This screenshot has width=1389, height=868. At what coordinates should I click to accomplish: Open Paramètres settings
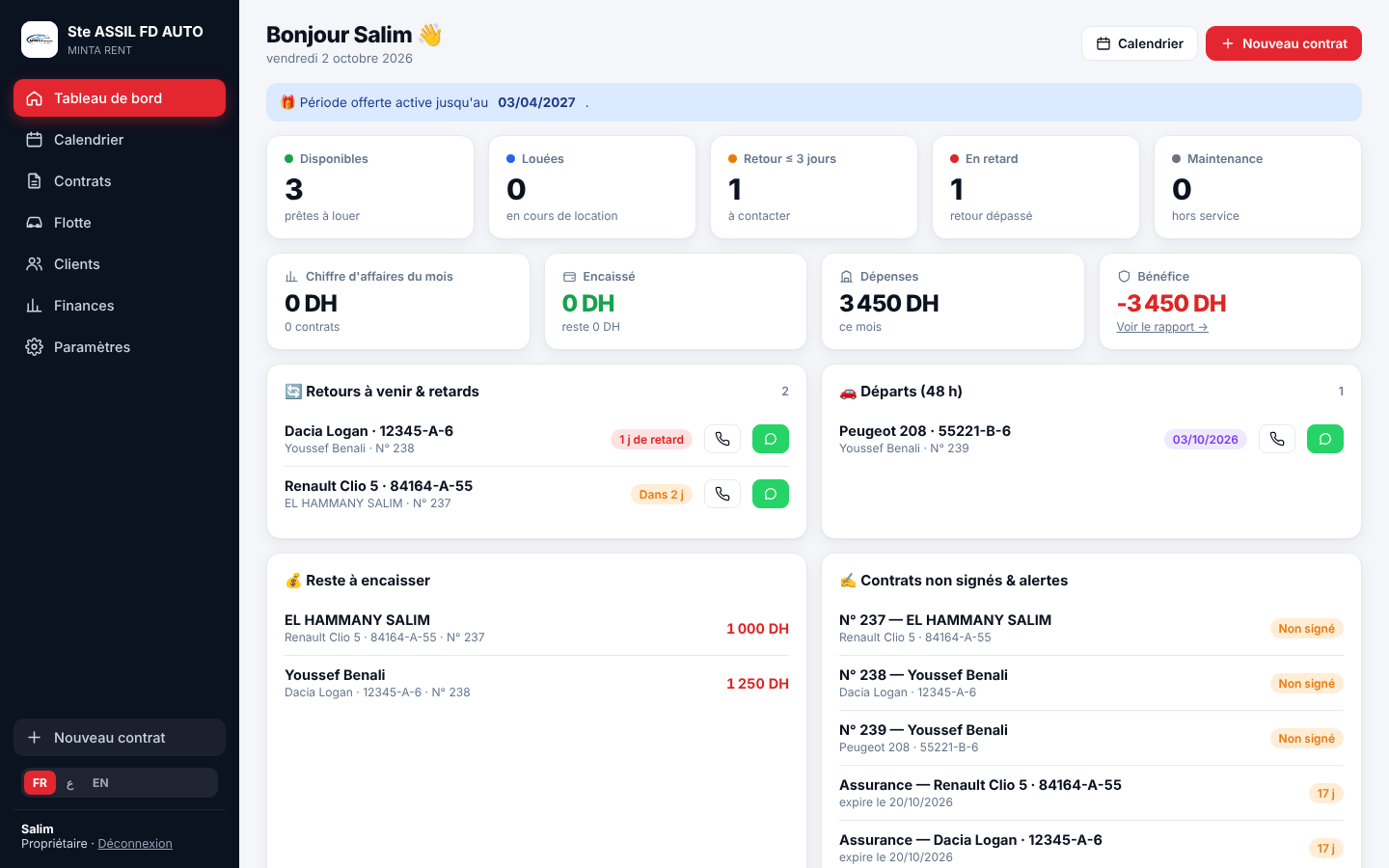120,347
